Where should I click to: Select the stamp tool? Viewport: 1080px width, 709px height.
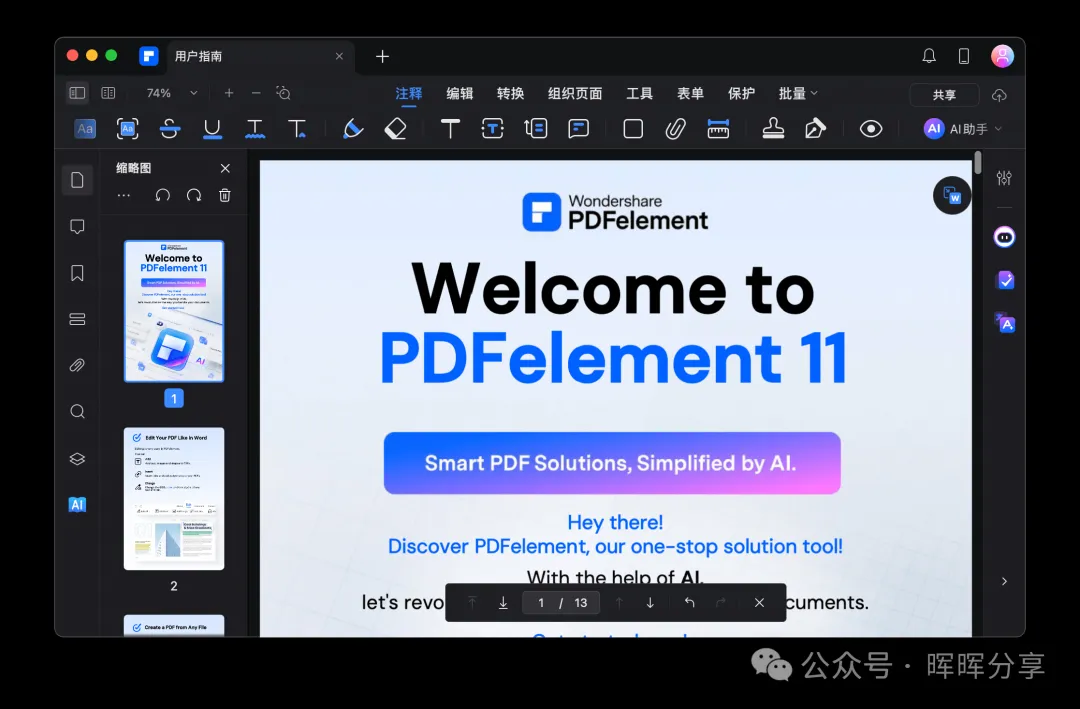773,129
